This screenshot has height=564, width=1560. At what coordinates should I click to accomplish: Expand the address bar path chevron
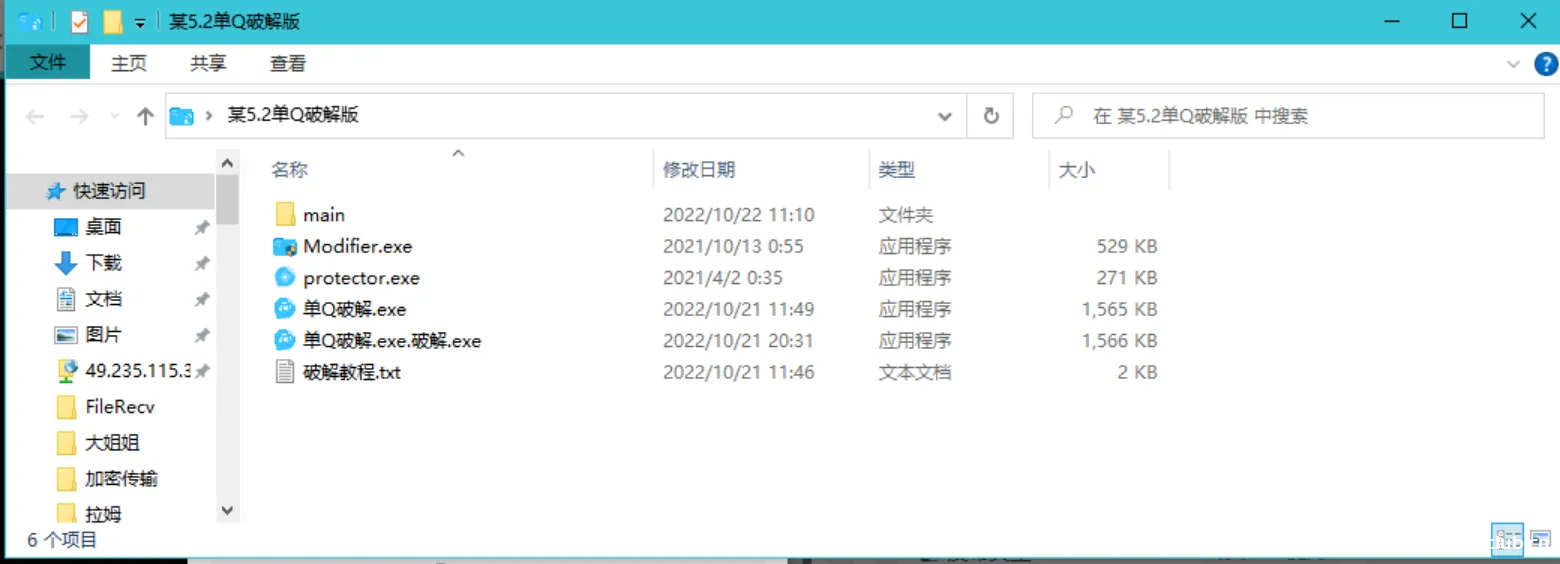(209, 116)
